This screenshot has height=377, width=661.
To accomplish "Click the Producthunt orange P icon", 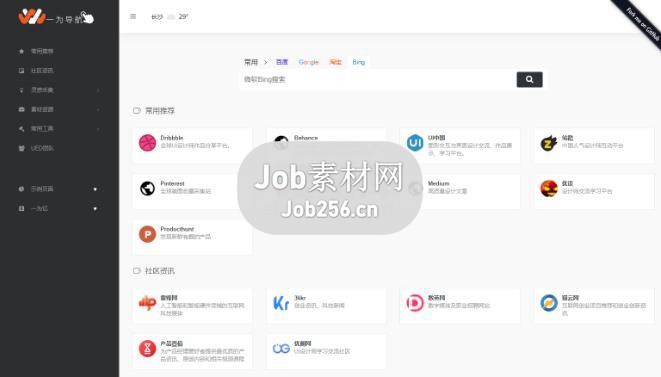I will click(148, 234).
